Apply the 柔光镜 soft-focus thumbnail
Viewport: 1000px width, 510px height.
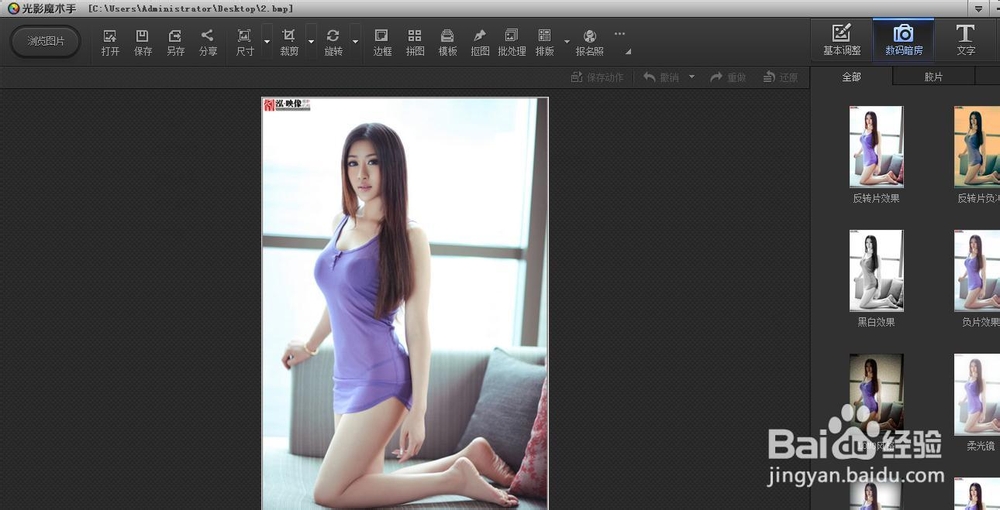[977, 395]
